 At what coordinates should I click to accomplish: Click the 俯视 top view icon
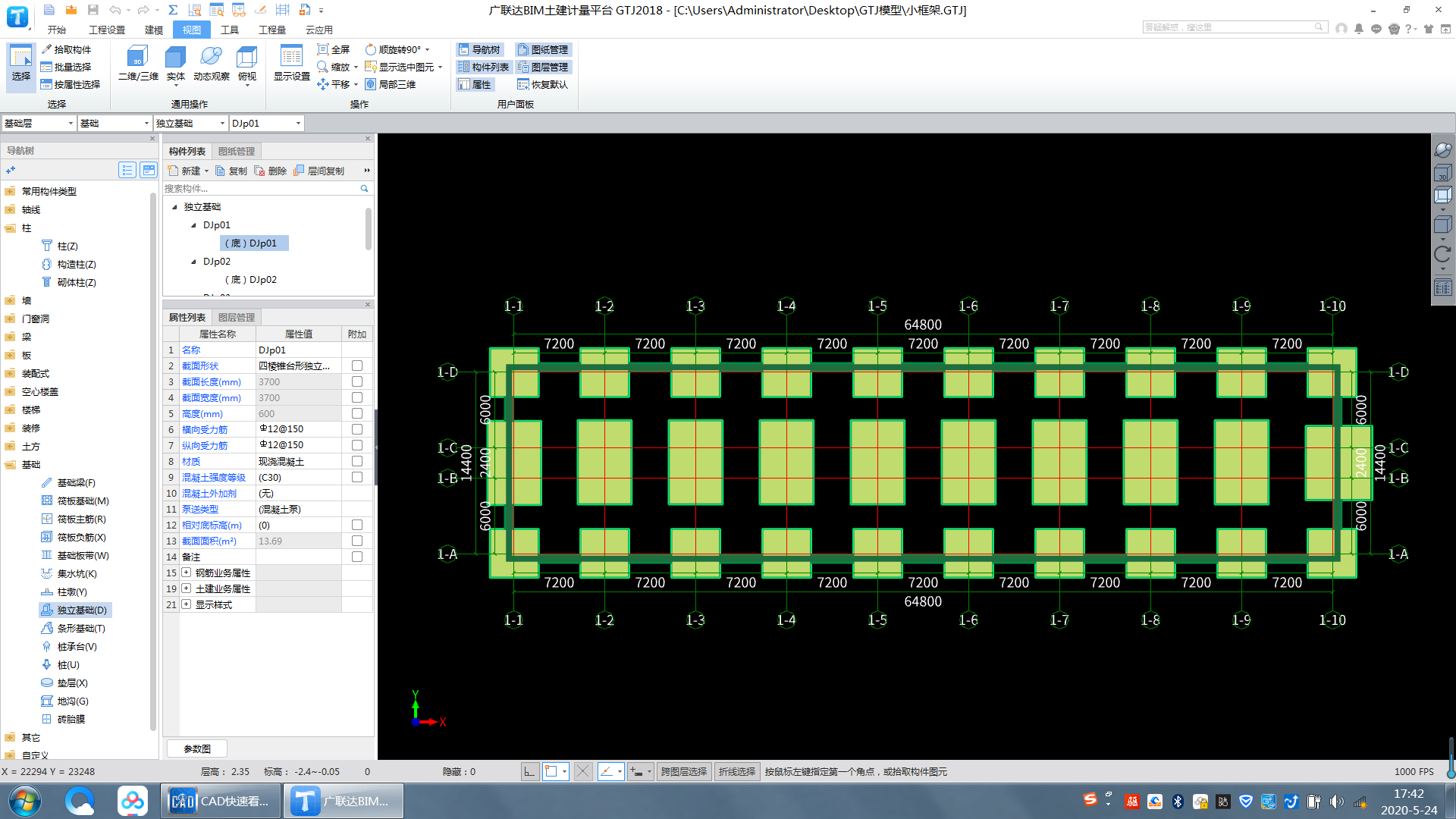click(247, 64)
